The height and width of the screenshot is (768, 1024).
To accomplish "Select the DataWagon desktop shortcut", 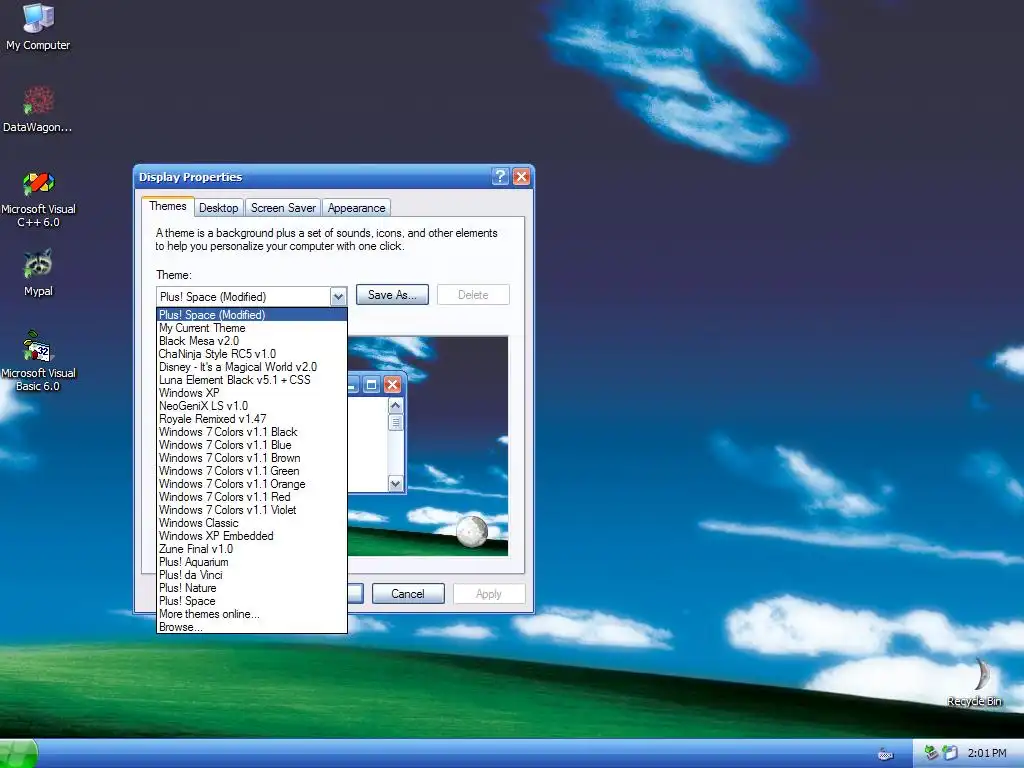I will (x=38, y=108).
